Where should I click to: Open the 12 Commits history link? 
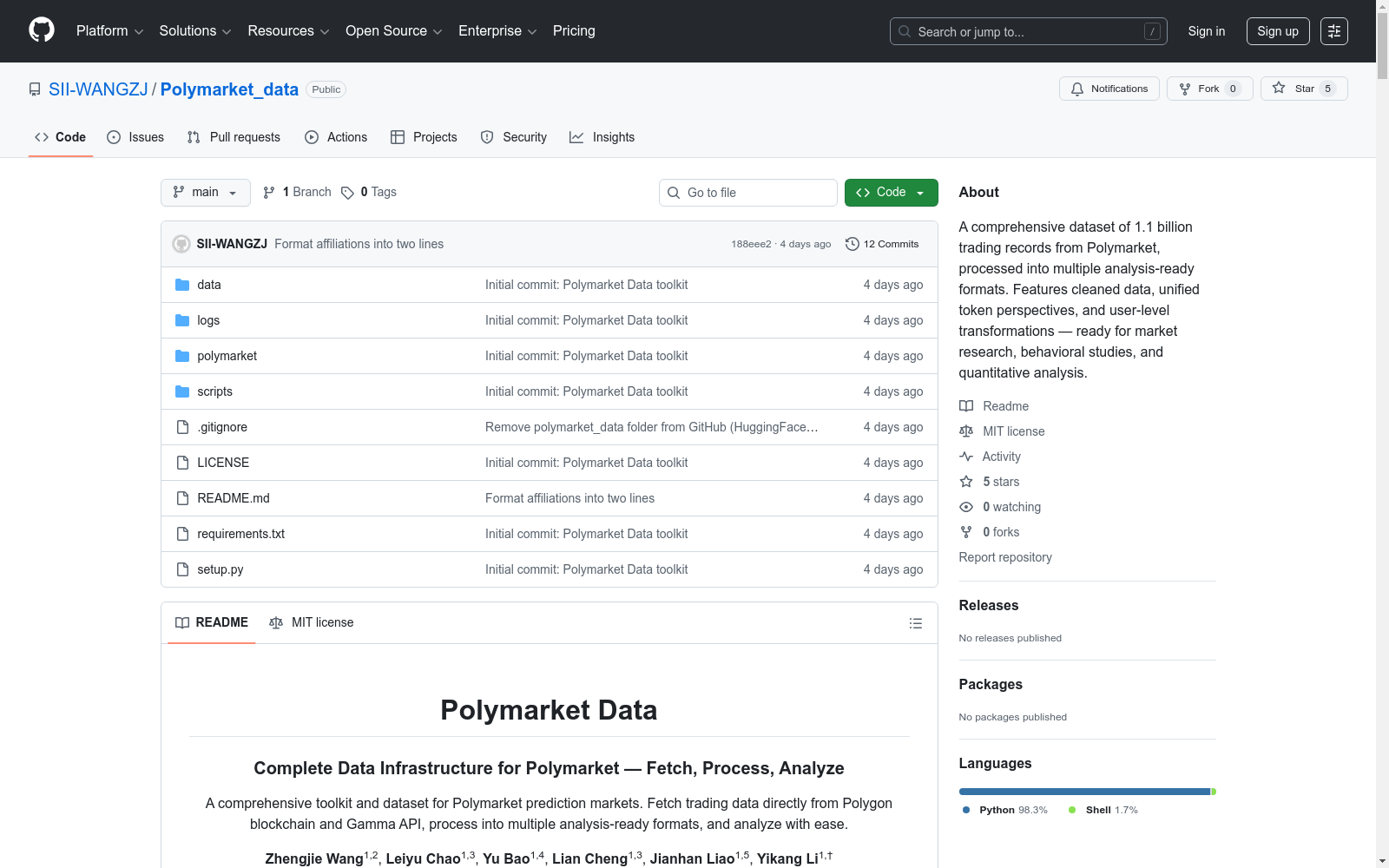click(x=882, y=244)
